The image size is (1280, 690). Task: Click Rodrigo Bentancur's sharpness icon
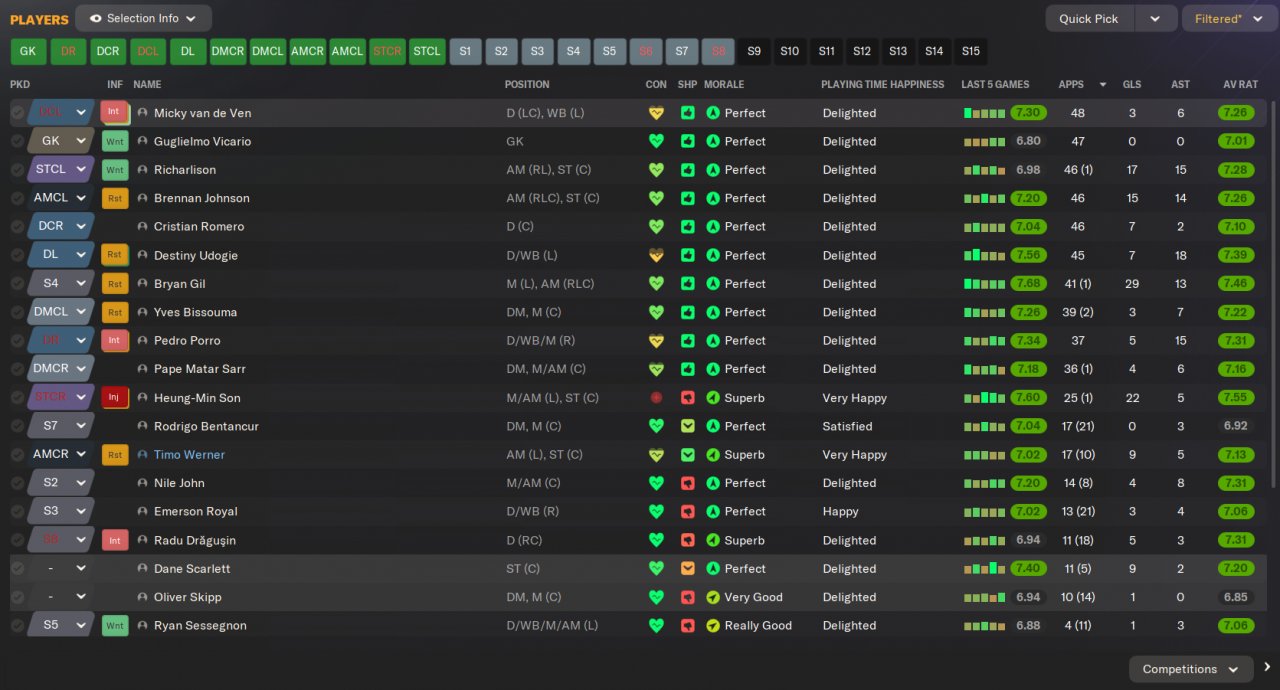(x=687, y=426)
